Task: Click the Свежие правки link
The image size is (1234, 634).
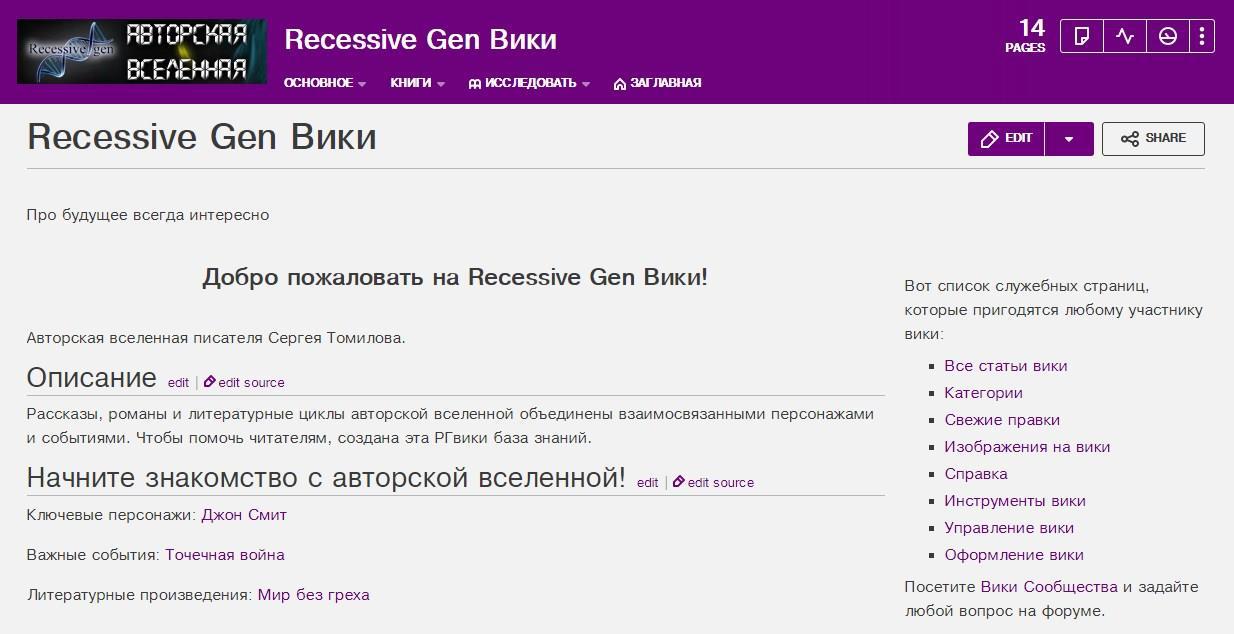Action: 1002,420
